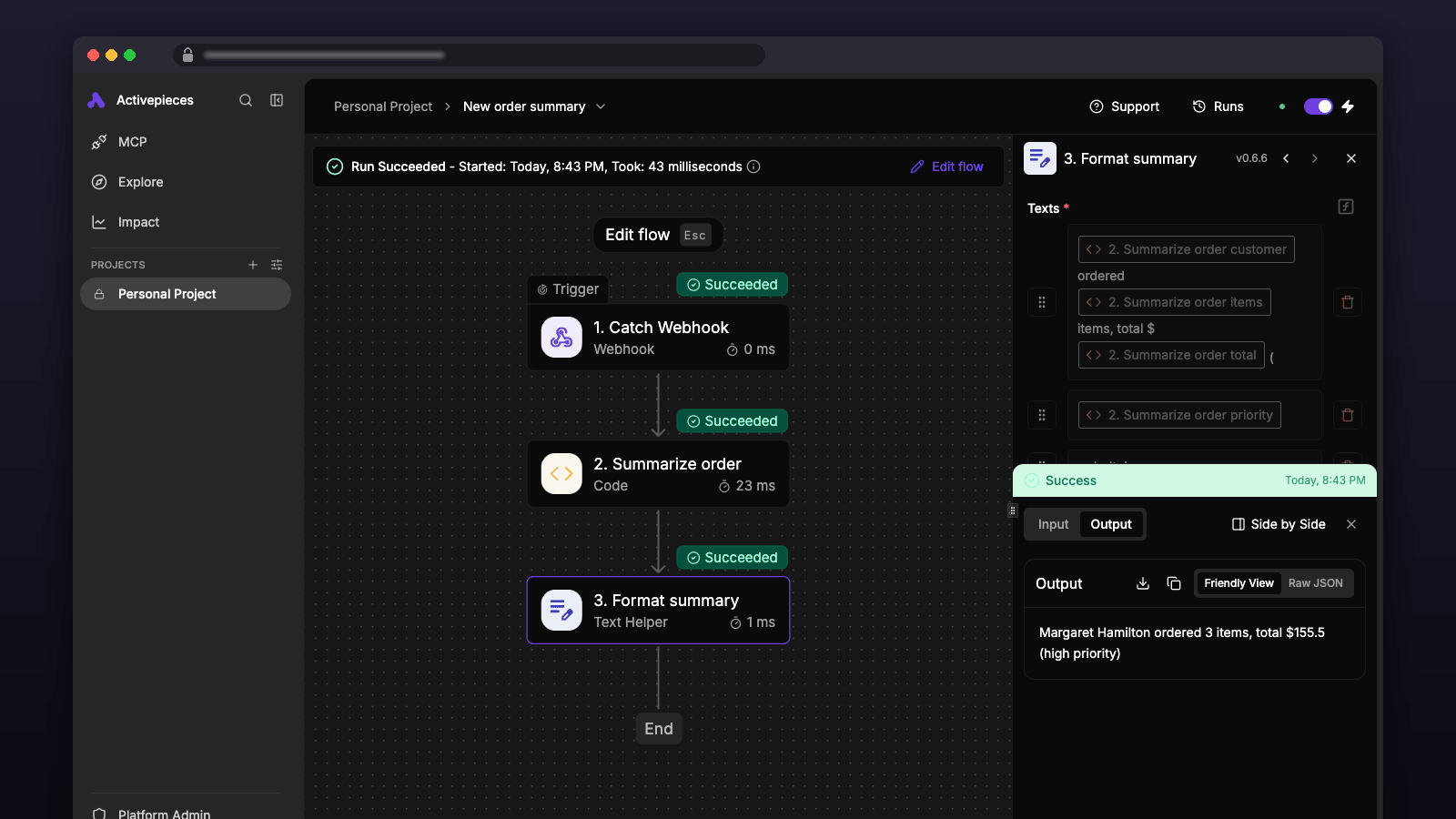Click the Texts input with order customer
The height and width of the screenshot is (819, 1456).
click(x=1195, y=302)
